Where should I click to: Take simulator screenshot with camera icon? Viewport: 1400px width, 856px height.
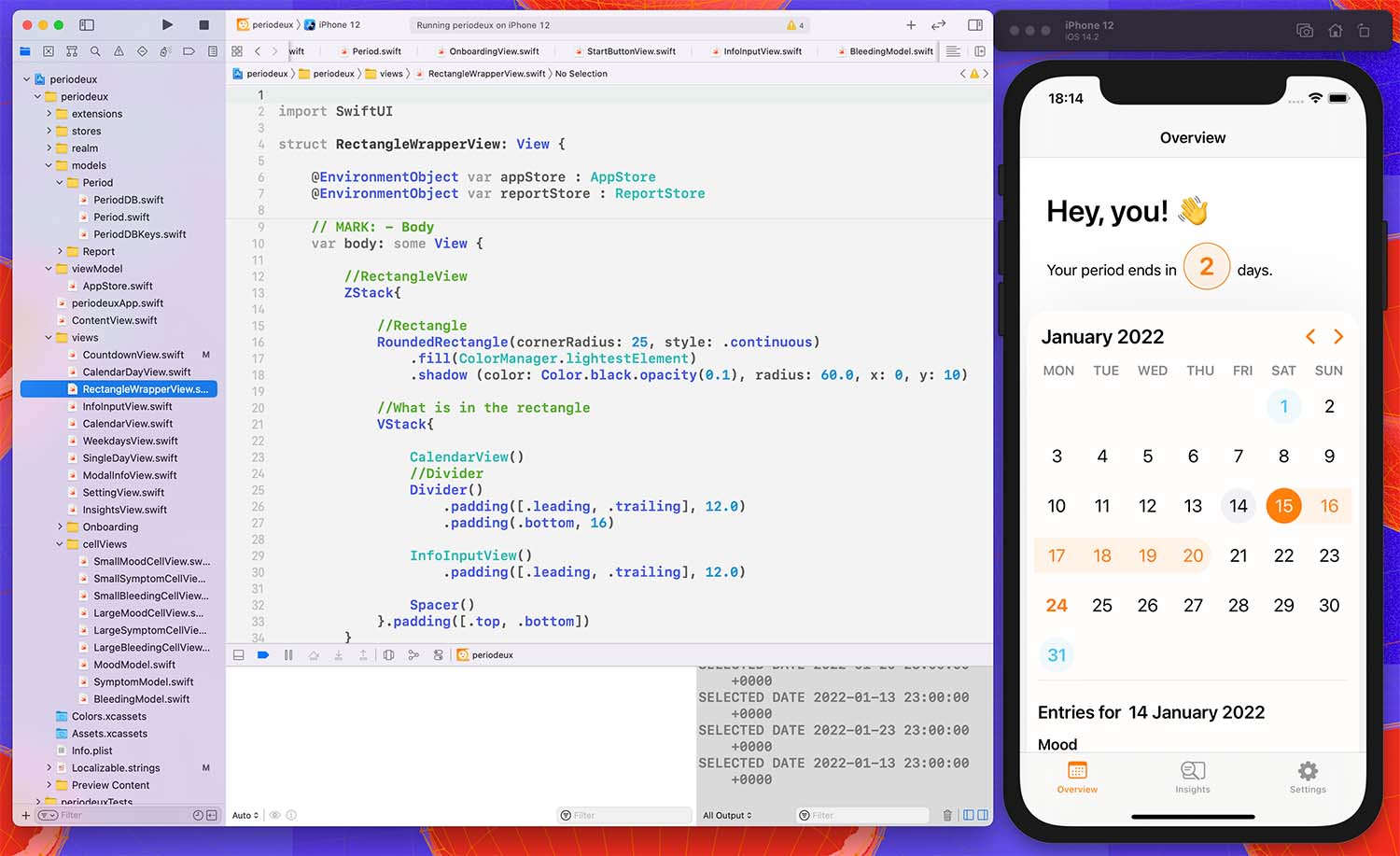point(1305,31)
